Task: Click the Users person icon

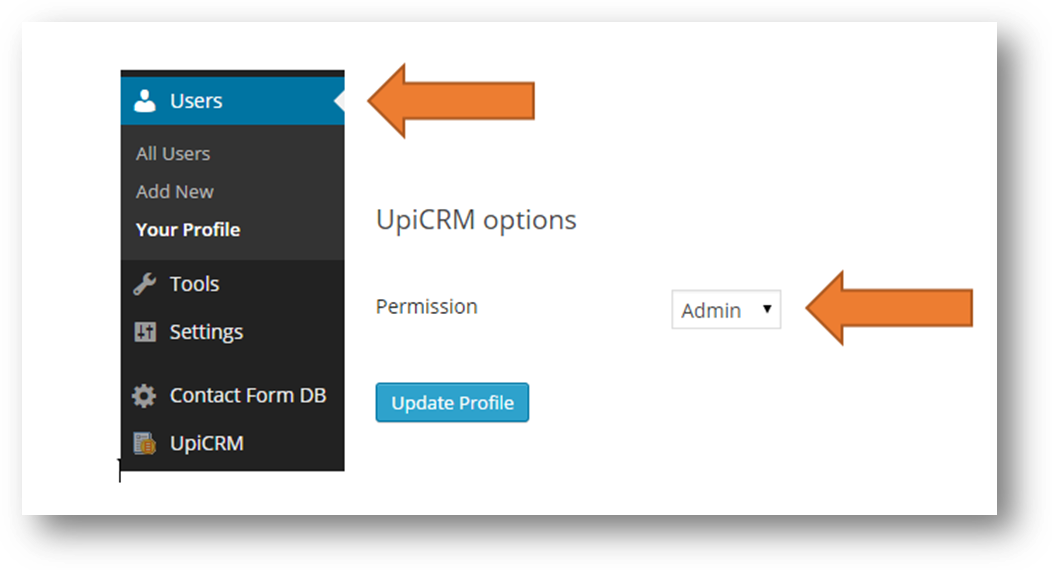Action: (144, 101)
